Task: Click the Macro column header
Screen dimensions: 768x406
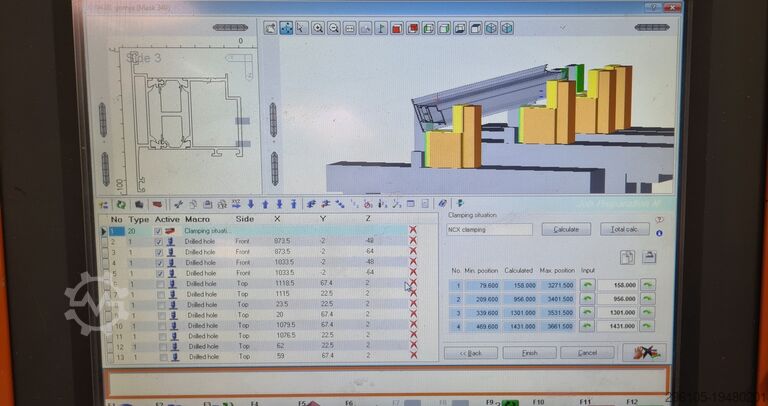Action: (x=197, y=218)
